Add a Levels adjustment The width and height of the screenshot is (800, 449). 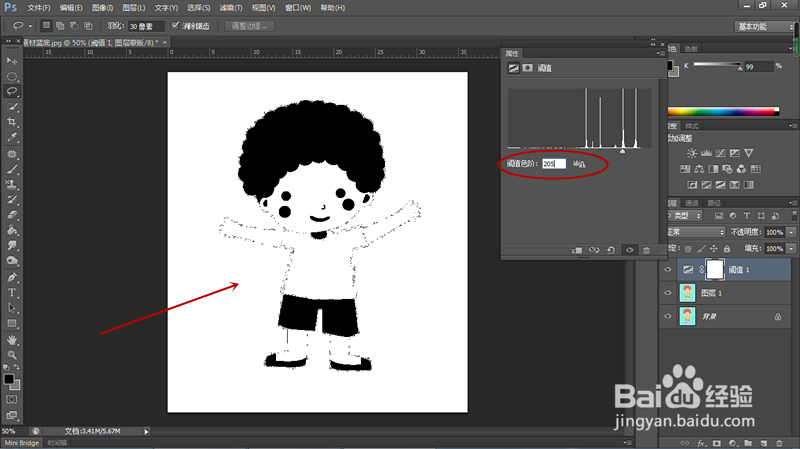[x=706, y=153]
